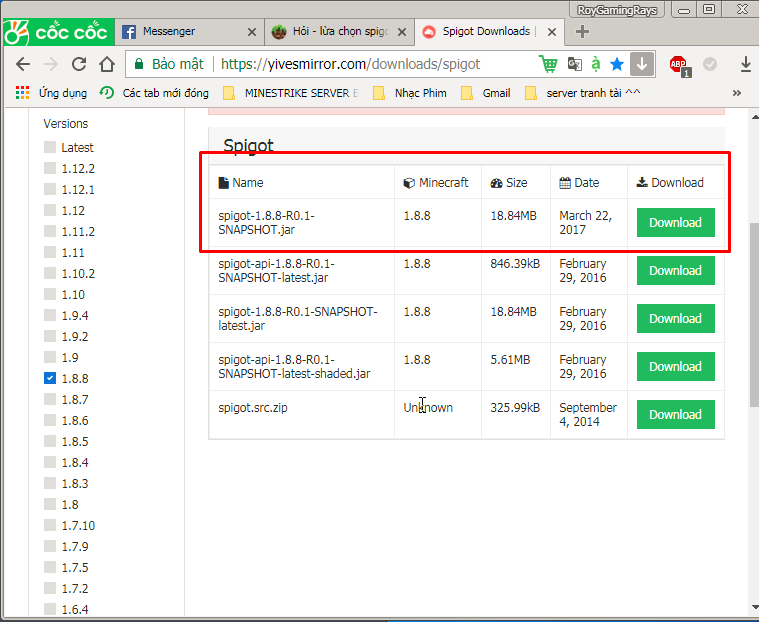Open the Adblock Plus extension
The height and width of the screenshot is (622, 759).
point(680,65)
